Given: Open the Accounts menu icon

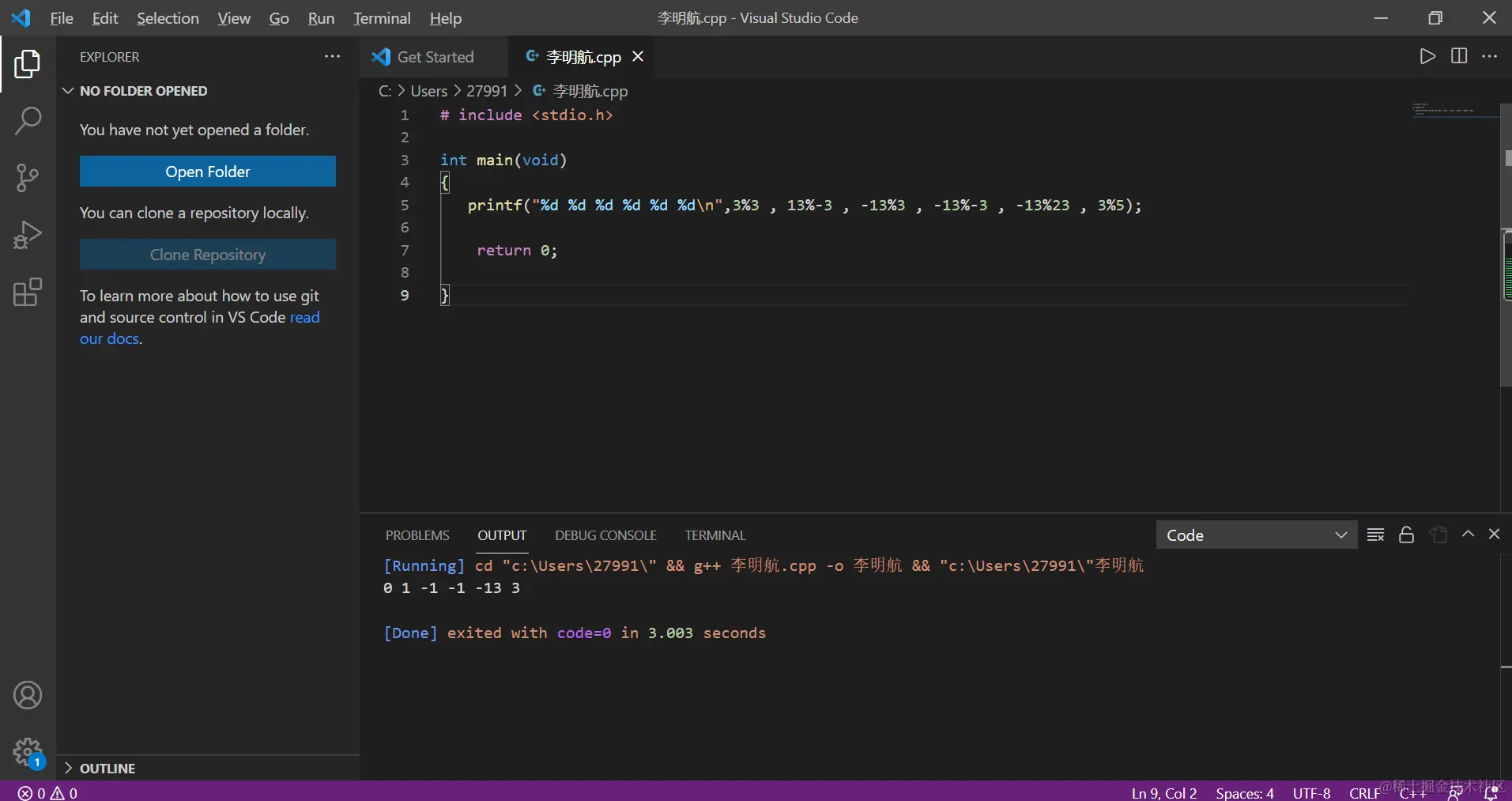Looking at the screenshot, I should (28, 696).
